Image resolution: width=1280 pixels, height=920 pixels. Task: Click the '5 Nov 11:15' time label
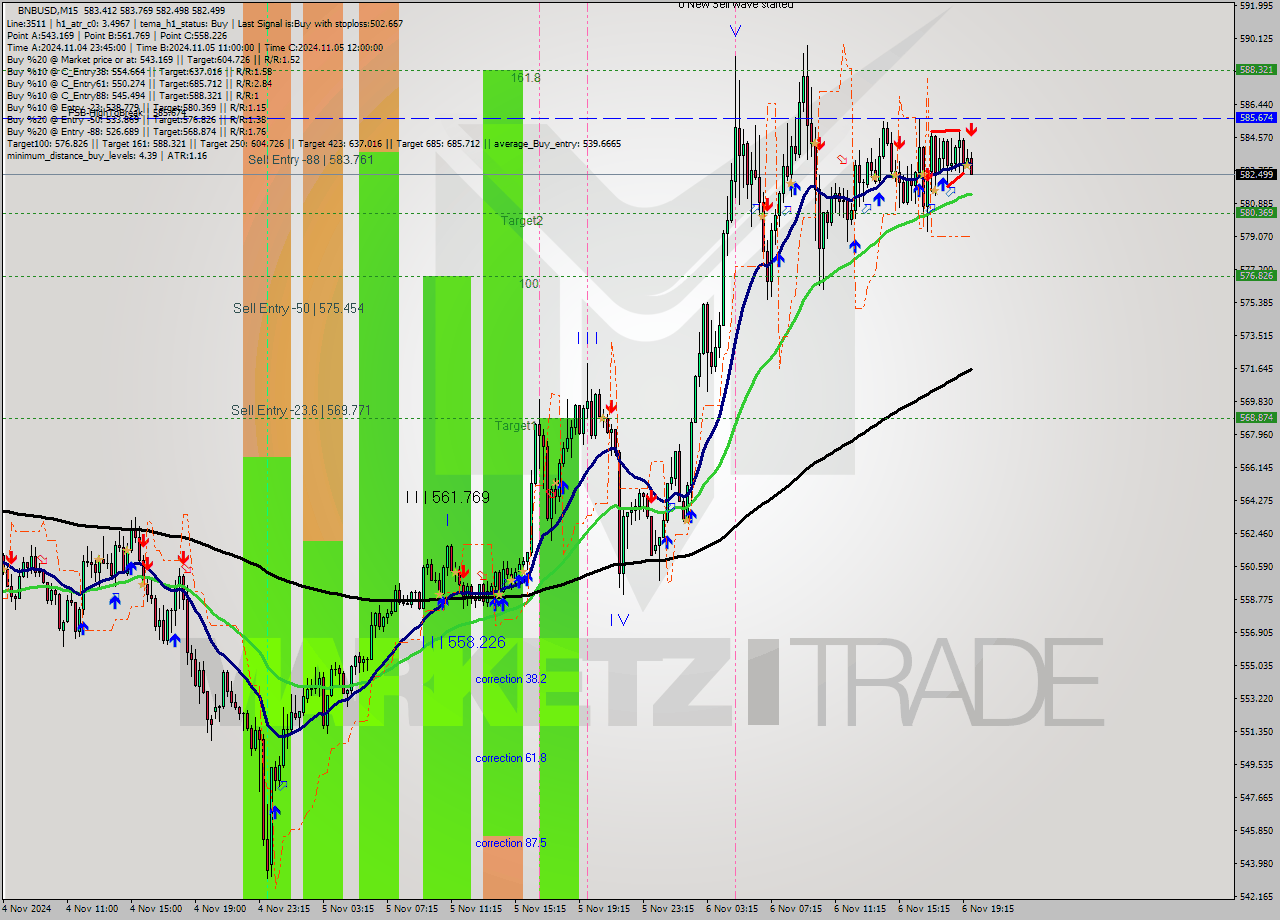[x=476, y=909]
